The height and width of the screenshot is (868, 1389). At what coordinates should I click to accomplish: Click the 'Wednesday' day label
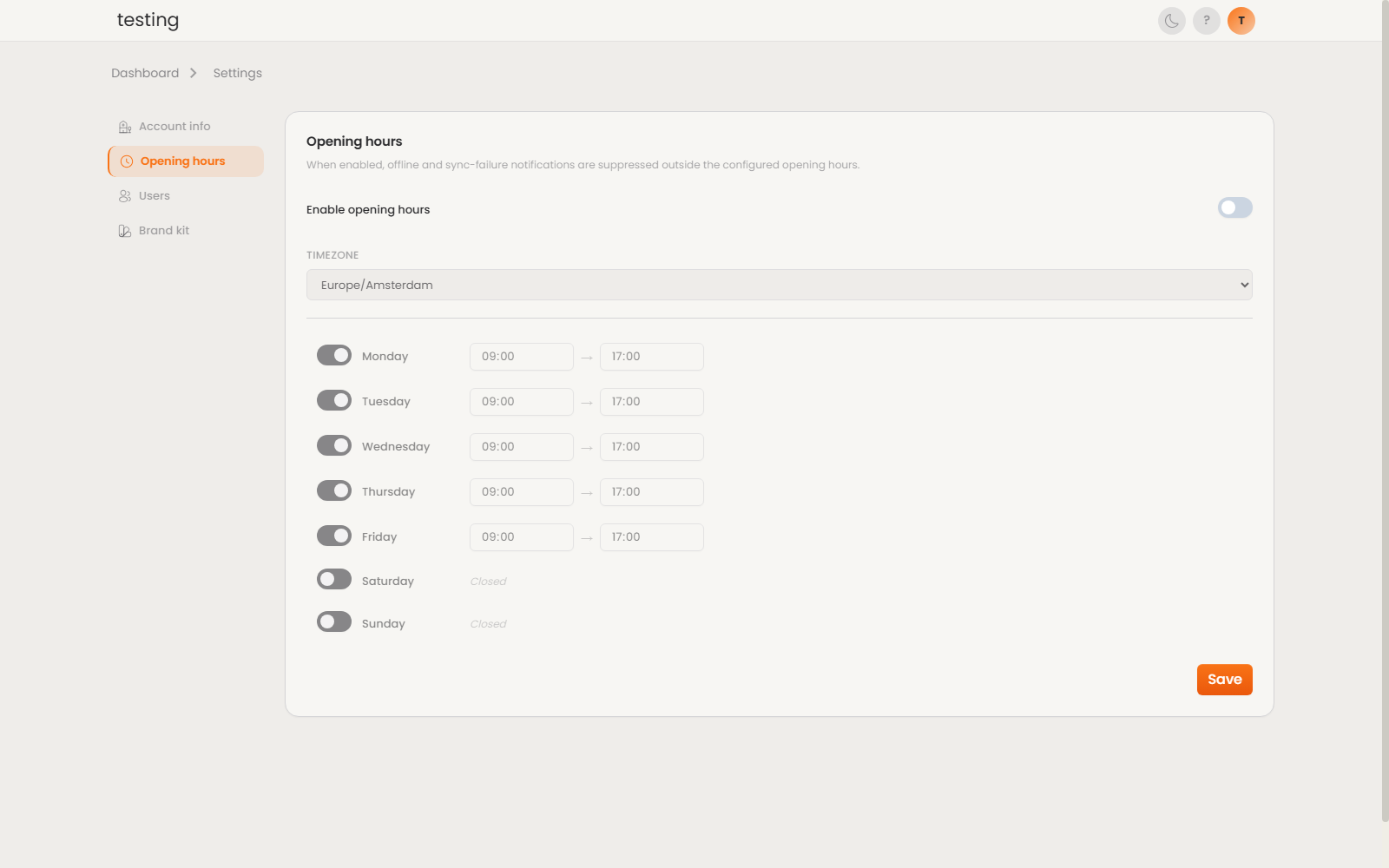tap(396, 447)
